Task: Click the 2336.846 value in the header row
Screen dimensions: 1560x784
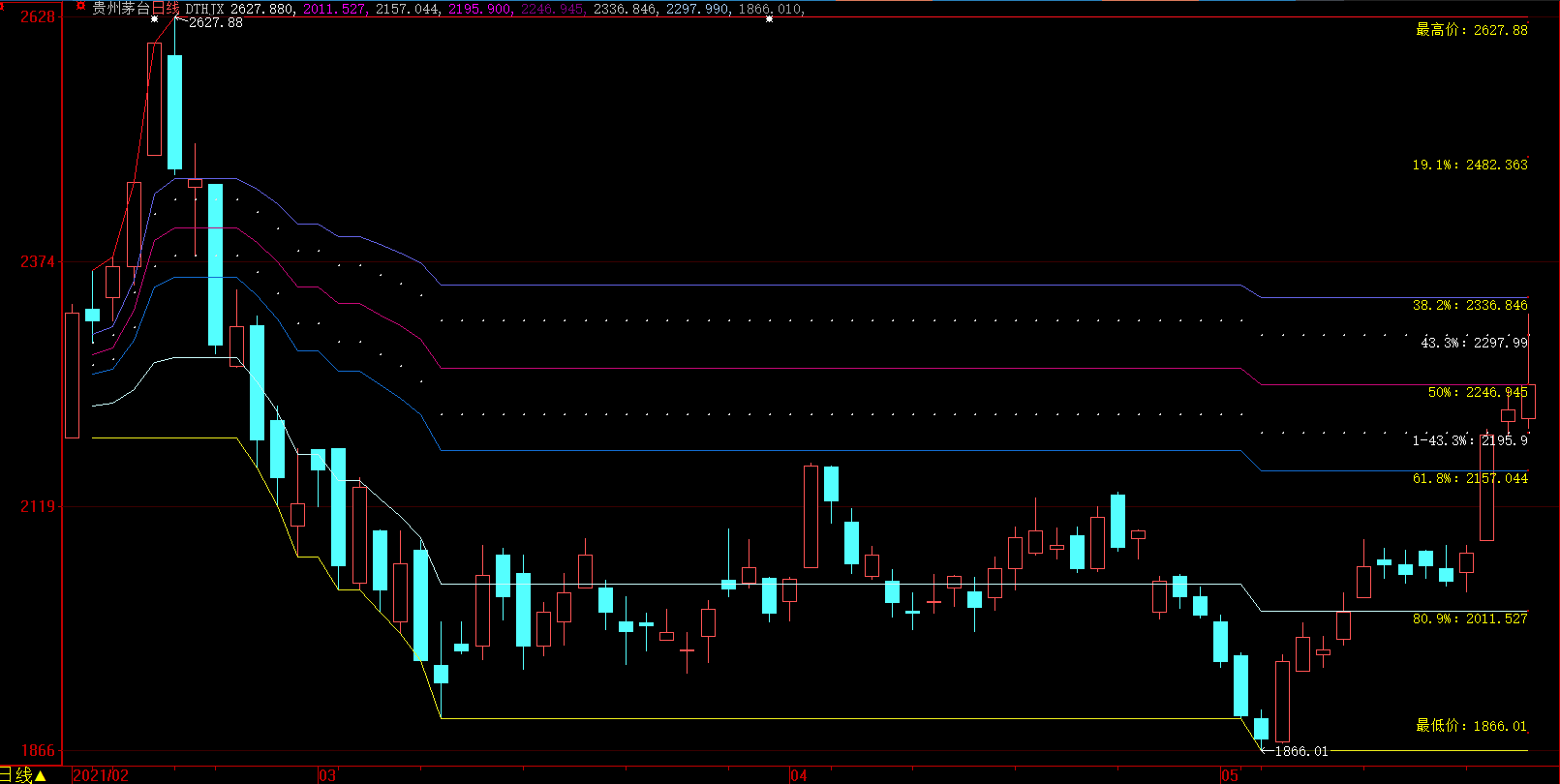Action: [626, 9]
